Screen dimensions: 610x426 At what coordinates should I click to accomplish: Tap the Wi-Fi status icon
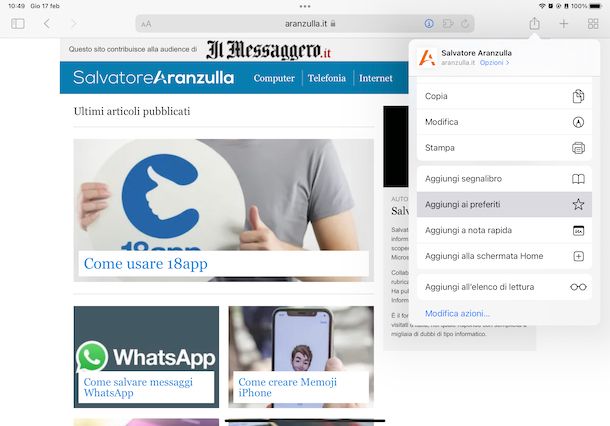point(542,6)
